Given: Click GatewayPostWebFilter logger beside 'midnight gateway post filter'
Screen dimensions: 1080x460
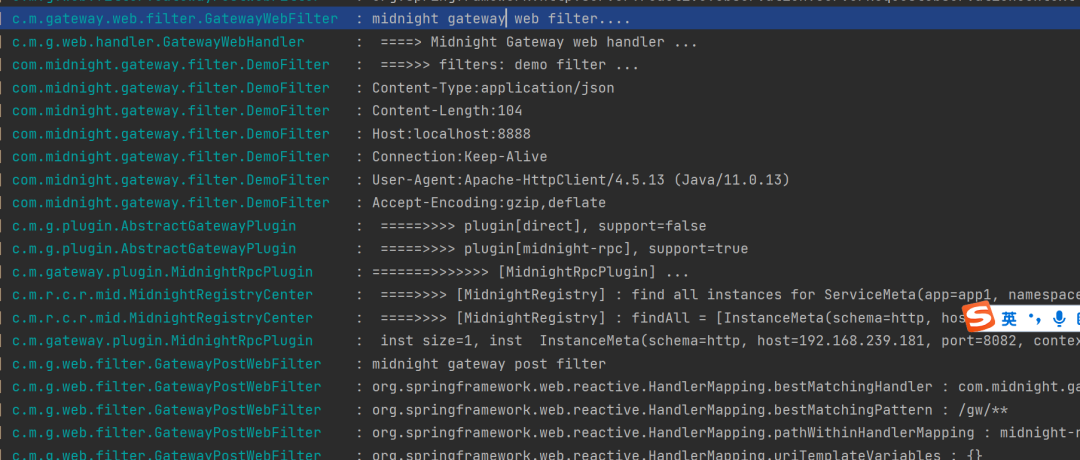Looking at the screenshot, I should [x=167, y=364].
